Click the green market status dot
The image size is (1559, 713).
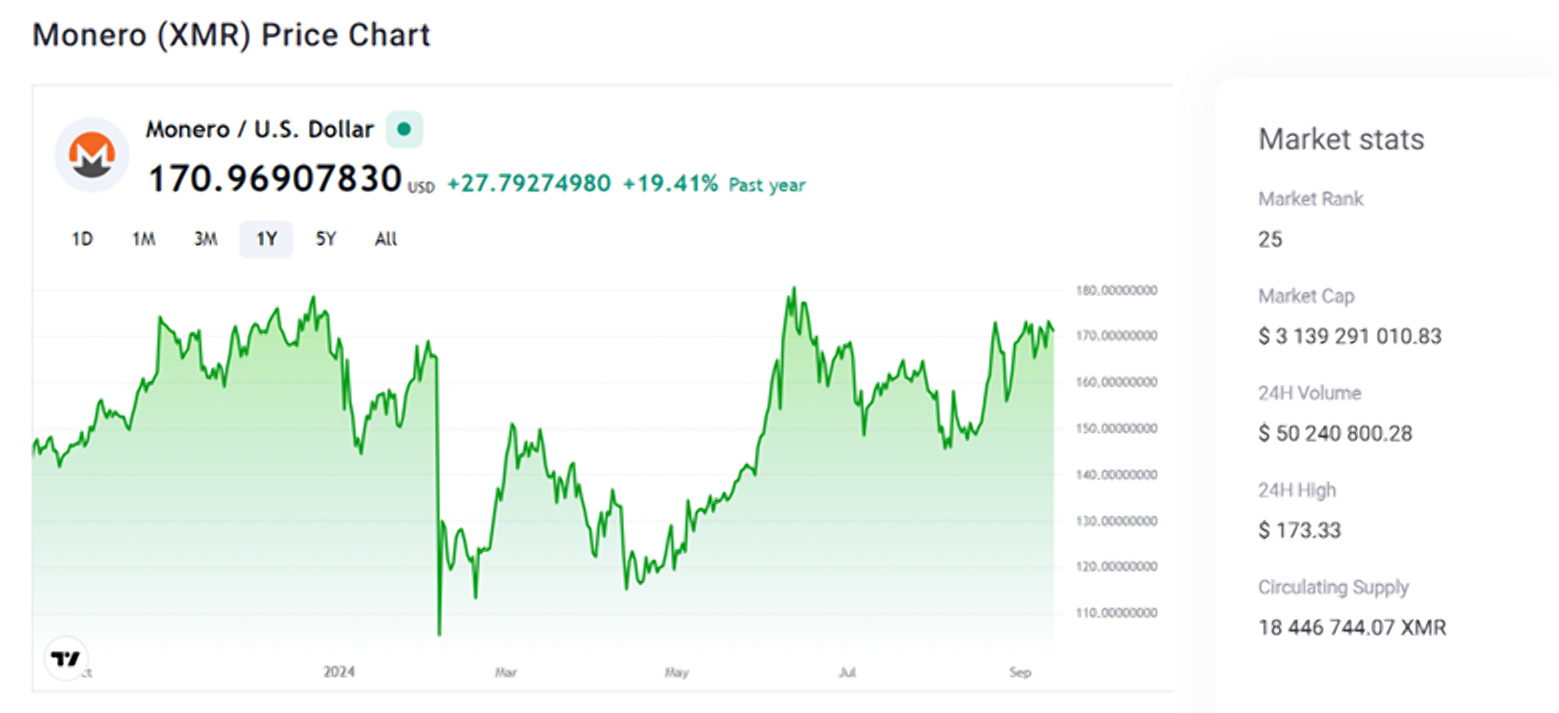click(404, 129)
